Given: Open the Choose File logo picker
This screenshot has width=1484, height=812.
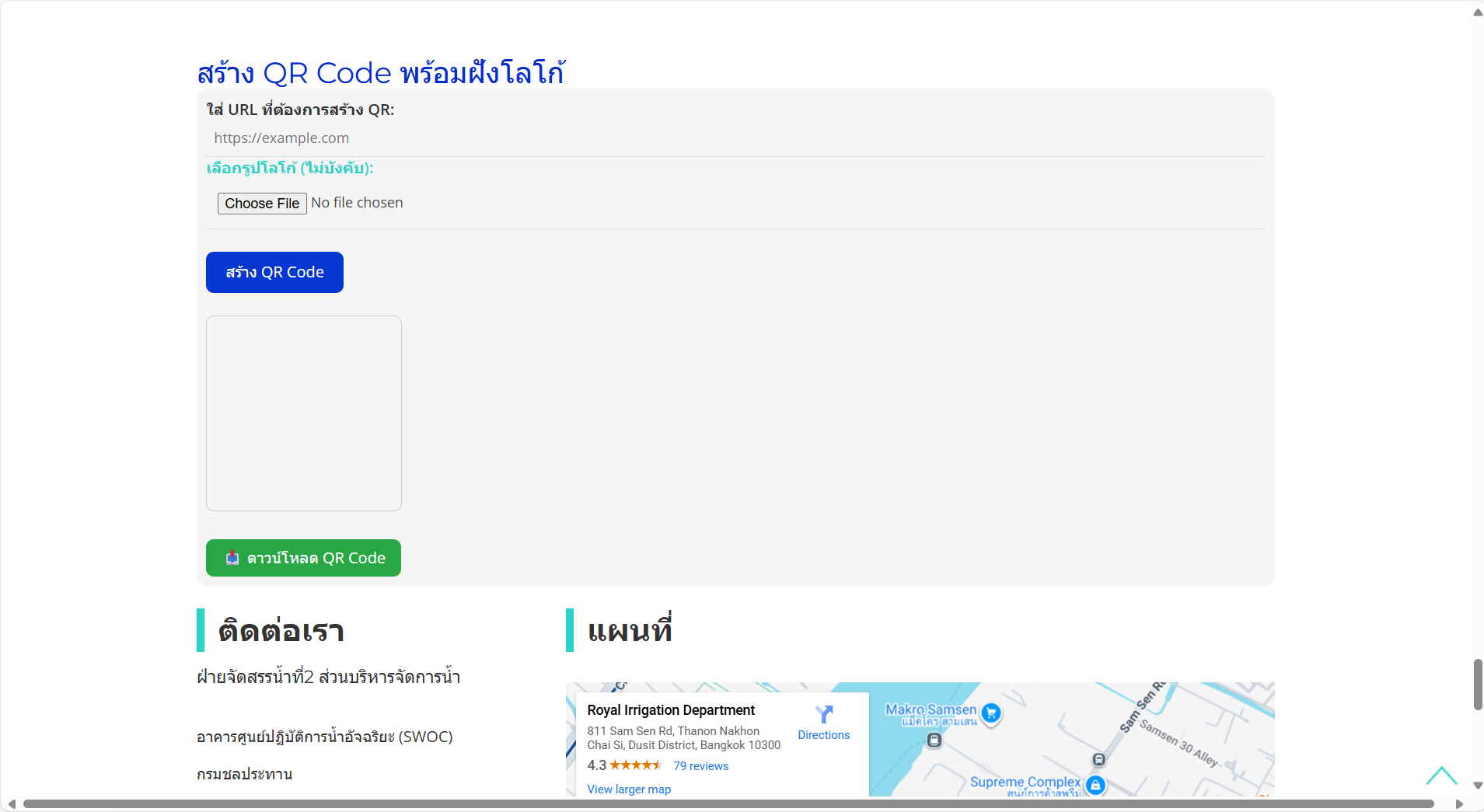Looking at the screenshot, I should click(262, 204).
